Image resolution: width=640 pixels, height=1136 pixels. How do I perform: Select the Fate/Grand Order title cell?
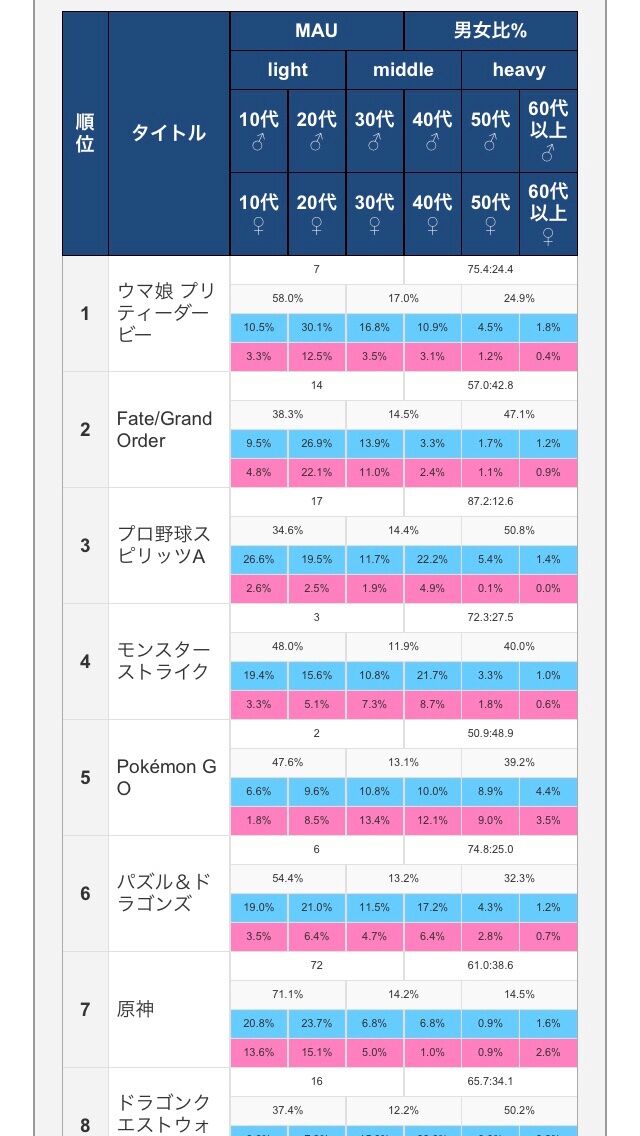tap(169, 430)
